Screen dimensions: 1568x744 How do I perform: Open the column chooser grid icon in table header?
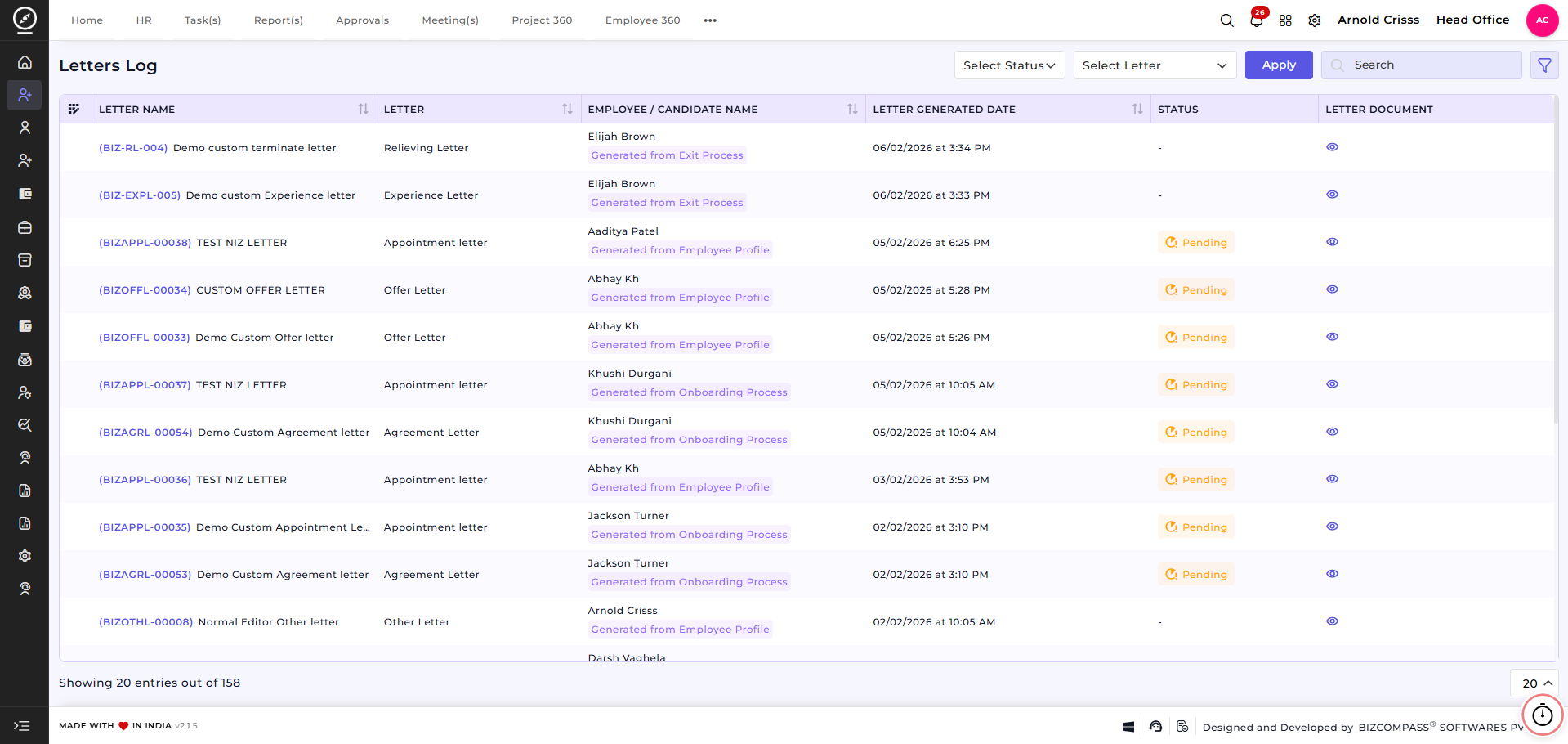point(74,109)
